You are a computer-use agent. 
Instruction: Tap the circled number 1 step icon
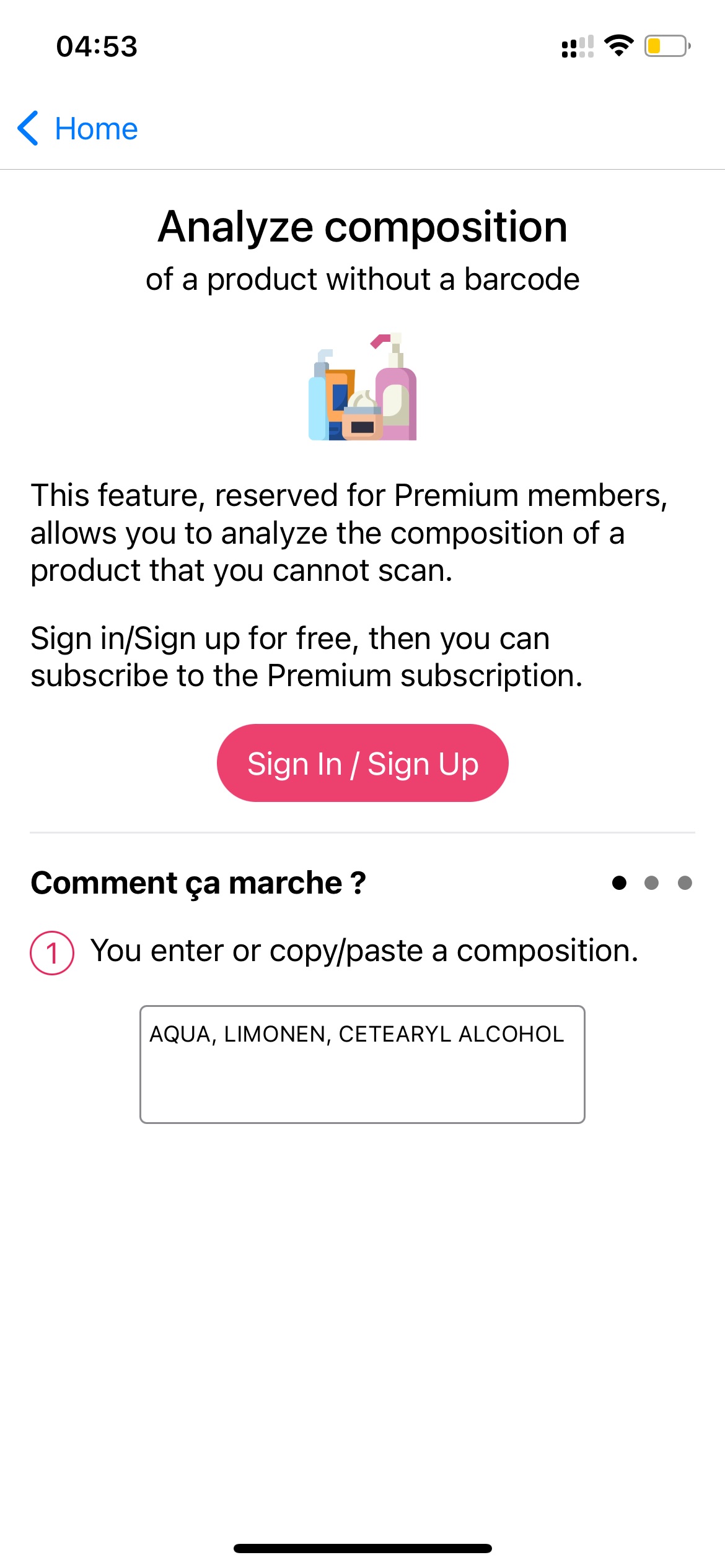point(52,952)
